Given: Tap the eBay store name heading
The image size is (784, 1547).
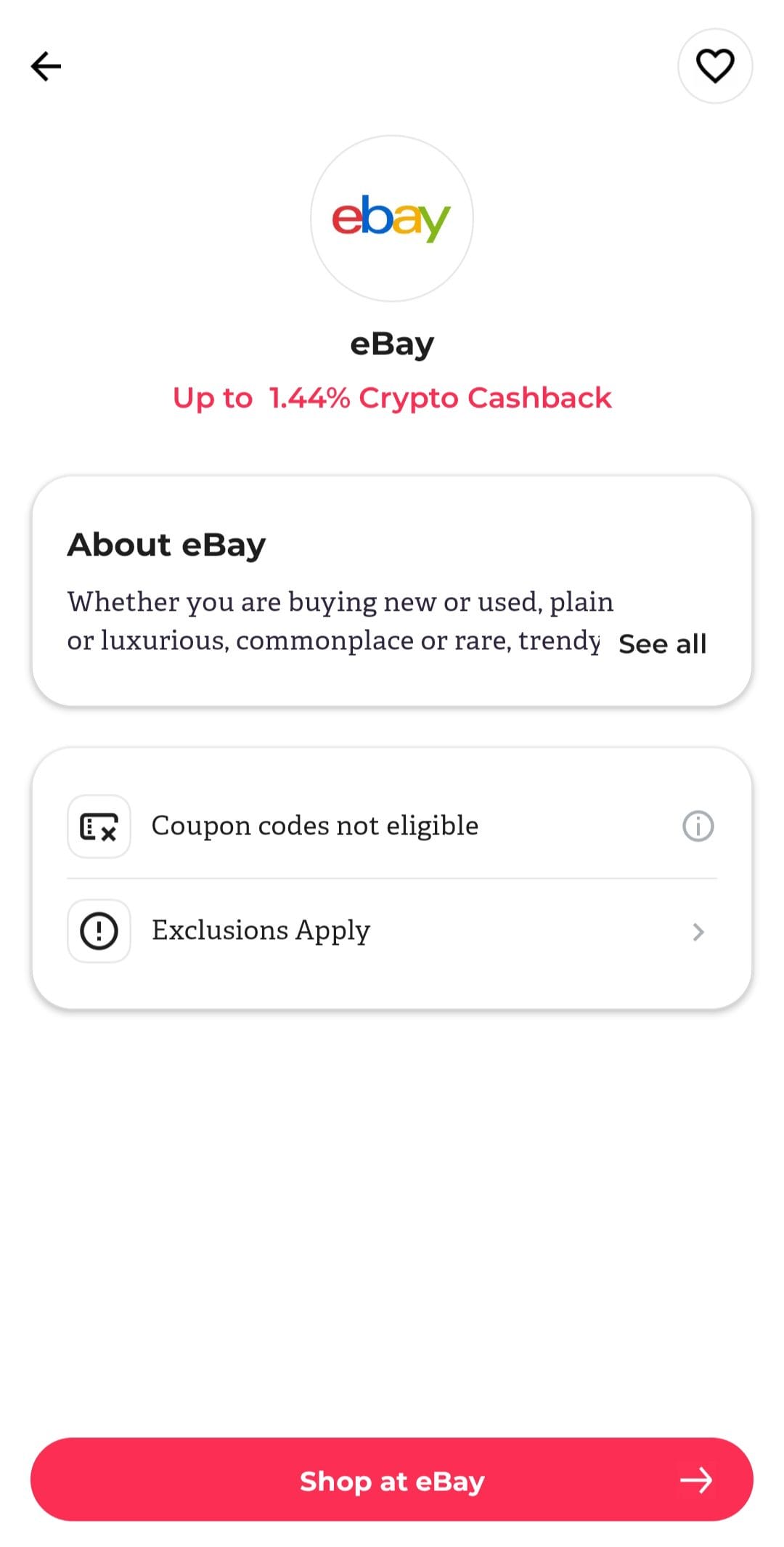Looking at the screenshot, I should 392,344.
